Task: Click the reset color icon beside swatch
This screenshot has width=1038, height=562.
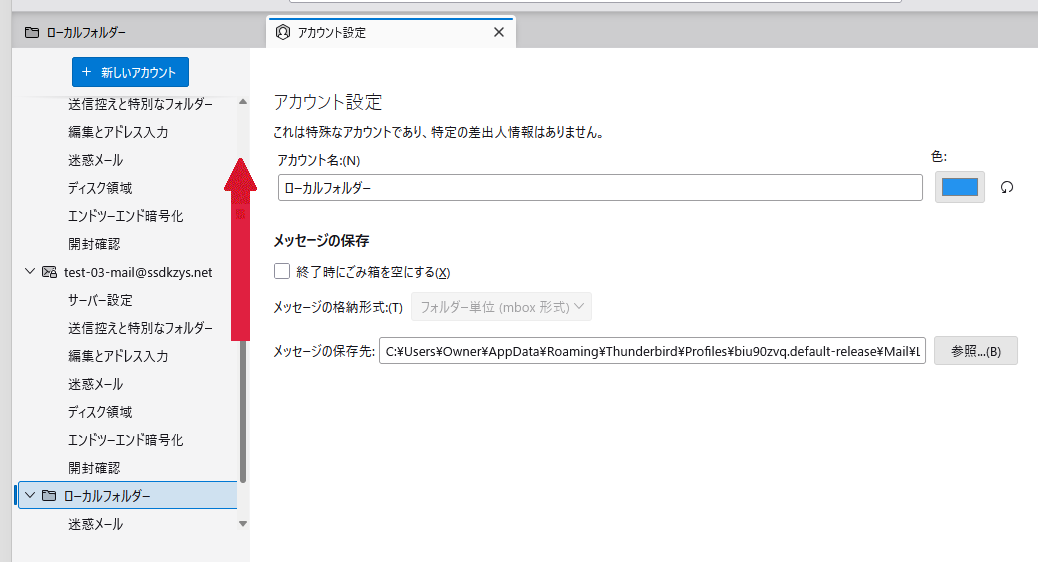Action: click(x=1007, y=187)
